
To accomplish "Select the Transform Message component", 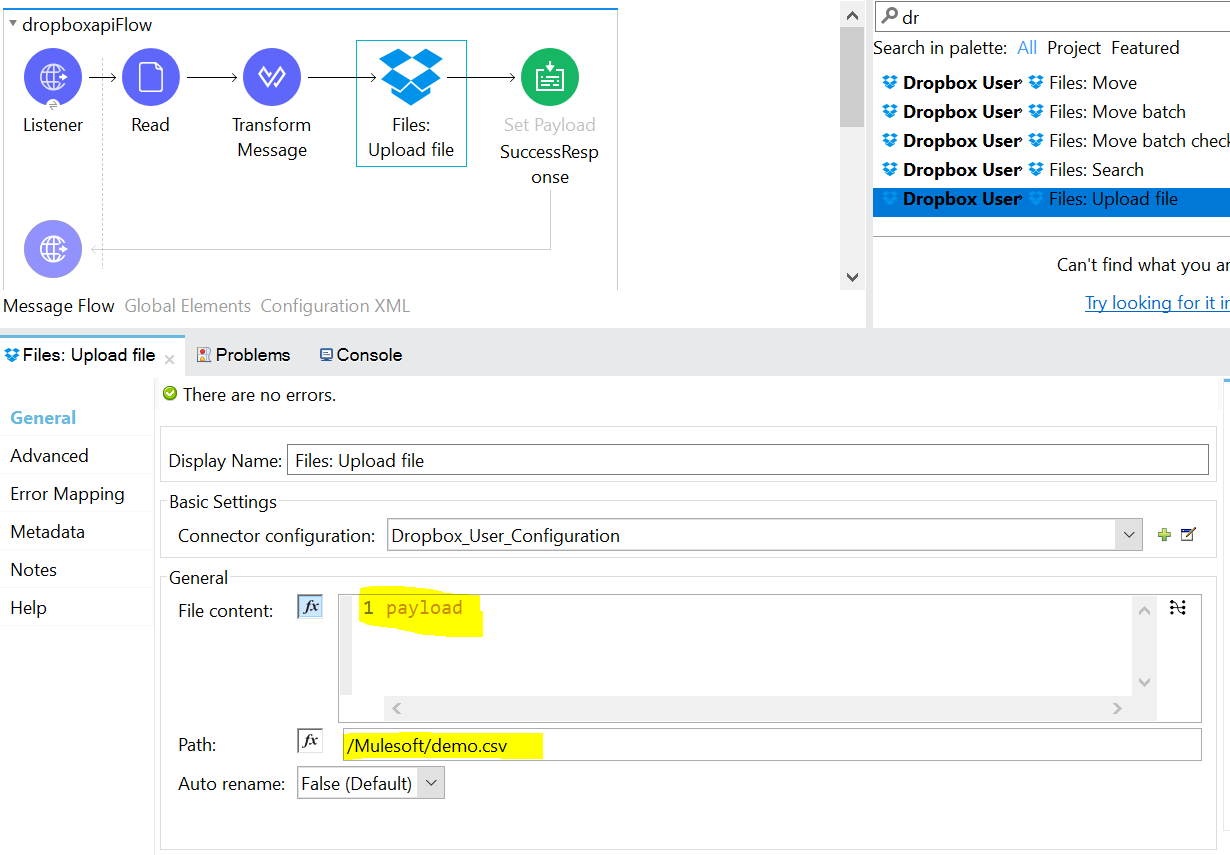I will click(x=271, y=77).
